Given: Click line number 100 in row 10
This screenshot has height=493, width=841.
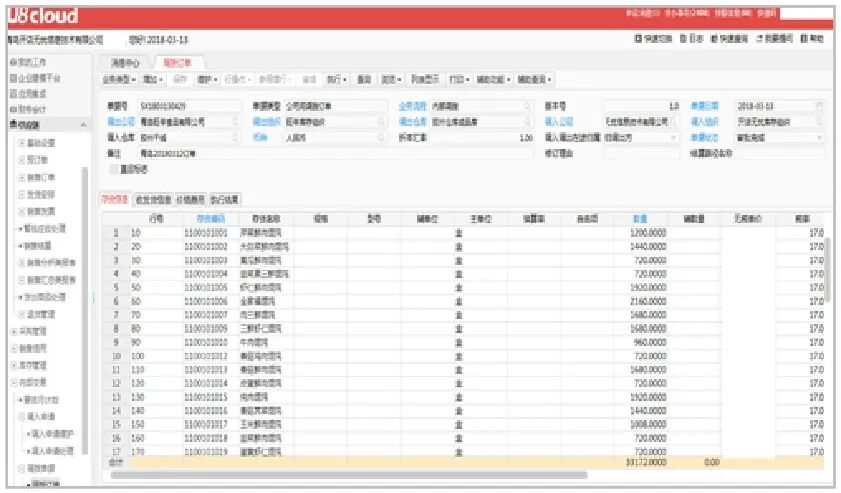Looking at the screenshot, I should [x=137, y=356].
